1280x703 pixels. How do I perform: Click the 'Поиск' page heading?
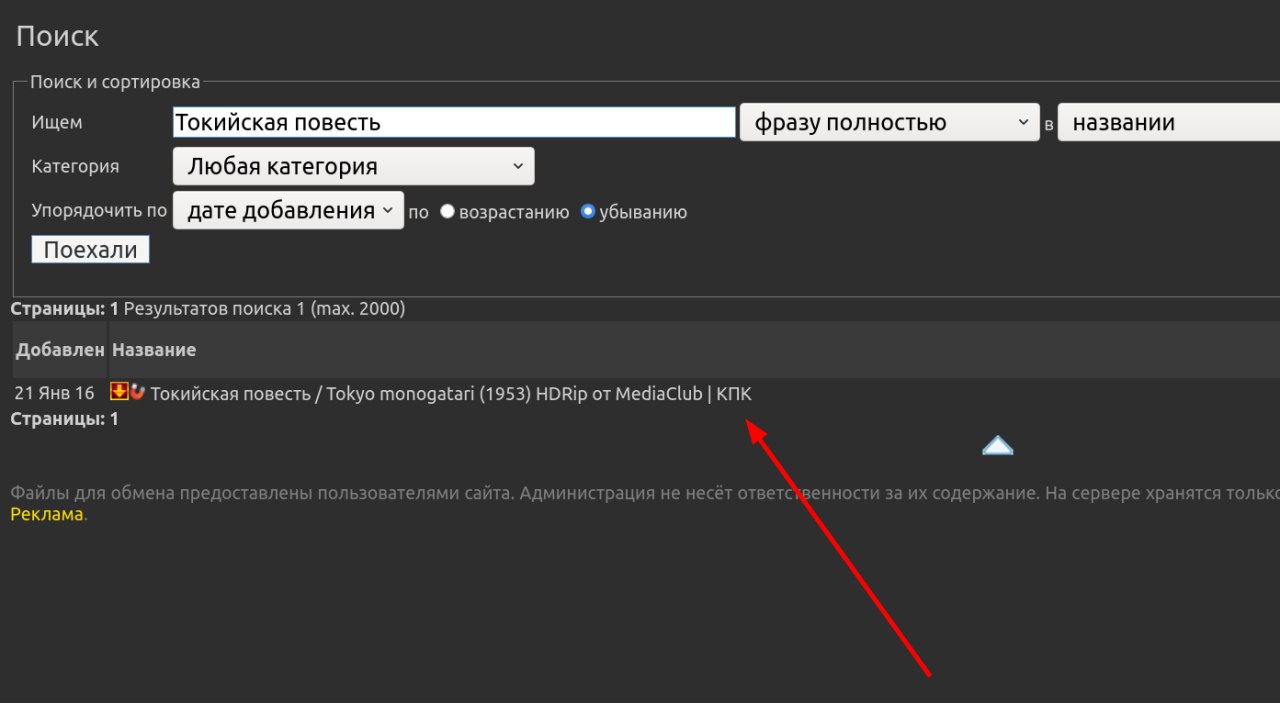pos(57,37)
